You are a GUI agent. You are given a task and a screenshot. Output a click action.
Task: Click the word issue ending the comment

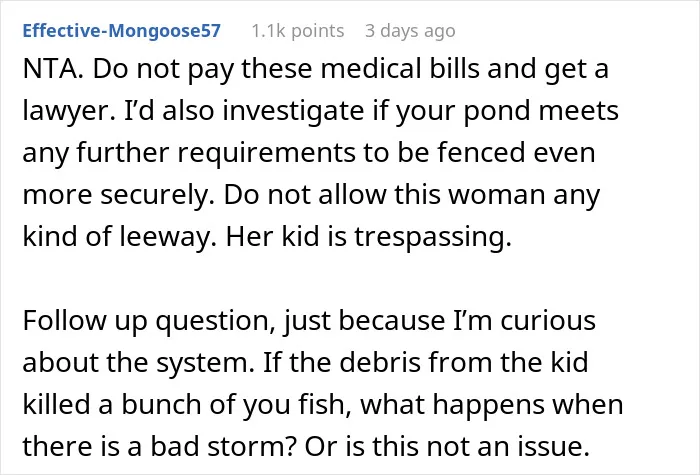546,447
